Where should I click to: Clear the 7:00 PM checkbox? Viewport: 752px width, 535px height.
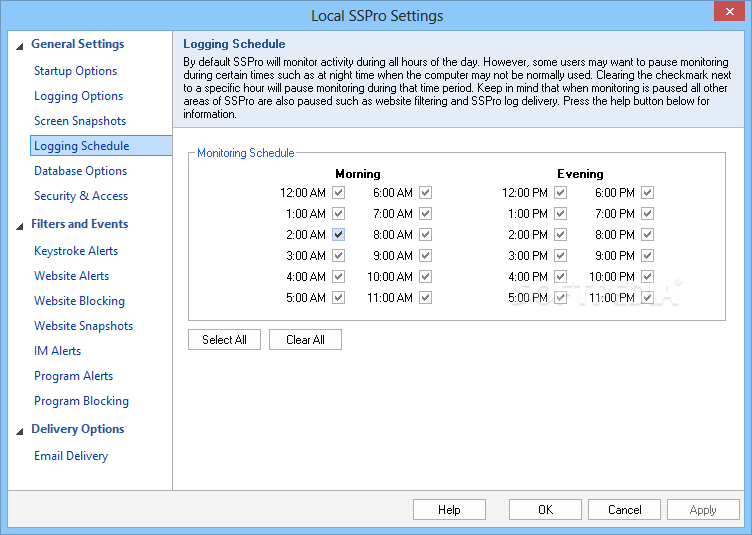pos(647,213)
